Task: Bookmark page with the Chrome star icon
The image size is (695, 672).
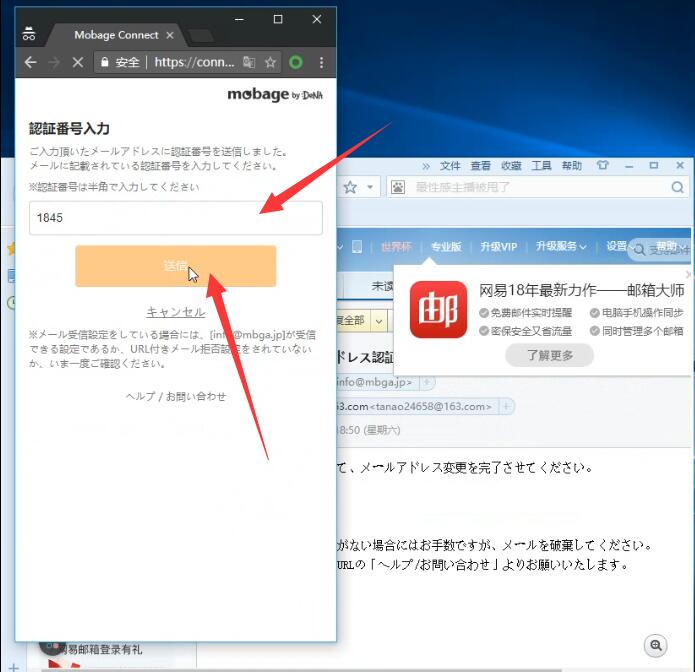Action: (x=270, y=63)
